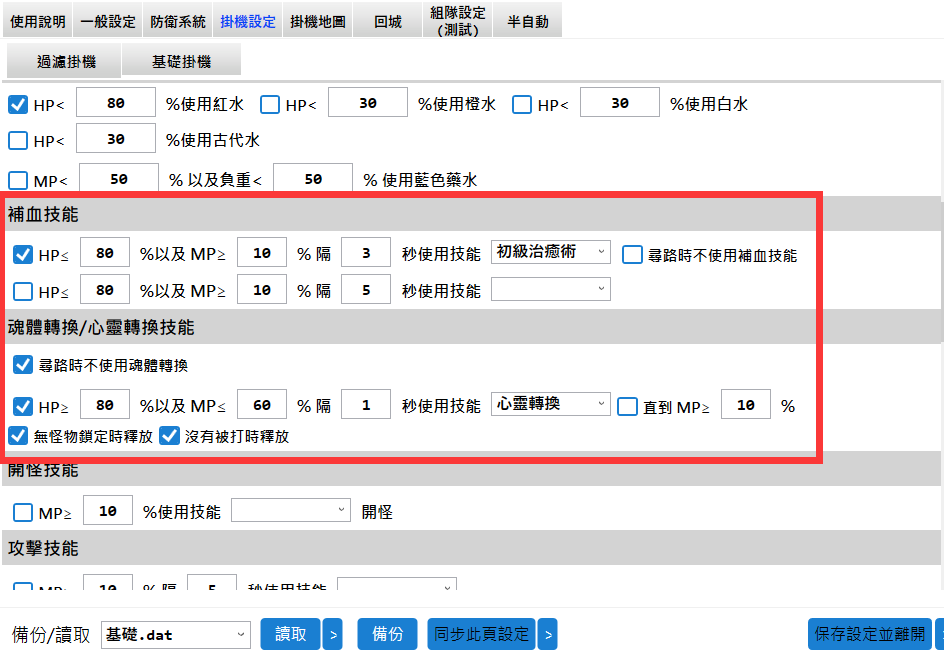The width and height of the screenshot is (944, 657).
Task: Click the 讀取 button
Action: (291, 634)
